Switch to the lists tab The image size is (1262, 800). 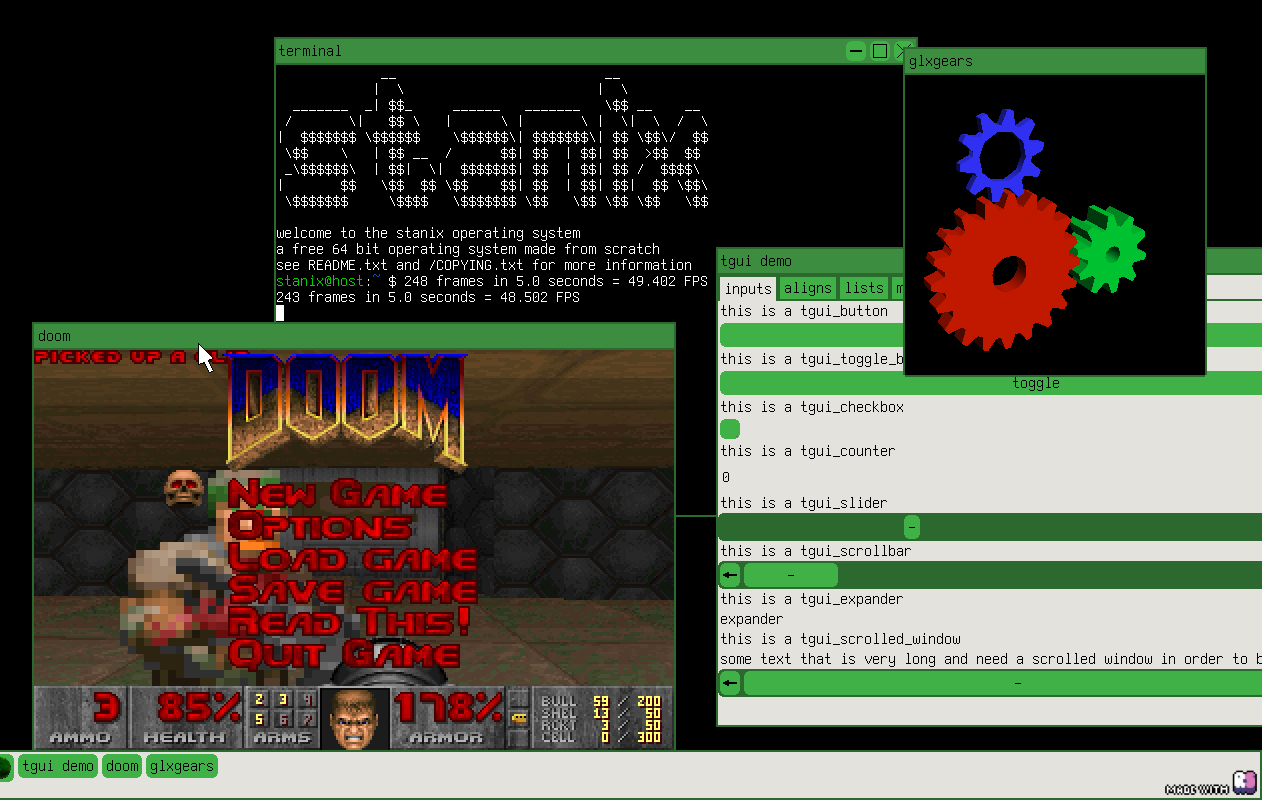pyautogui.click(x=864, y=288)
